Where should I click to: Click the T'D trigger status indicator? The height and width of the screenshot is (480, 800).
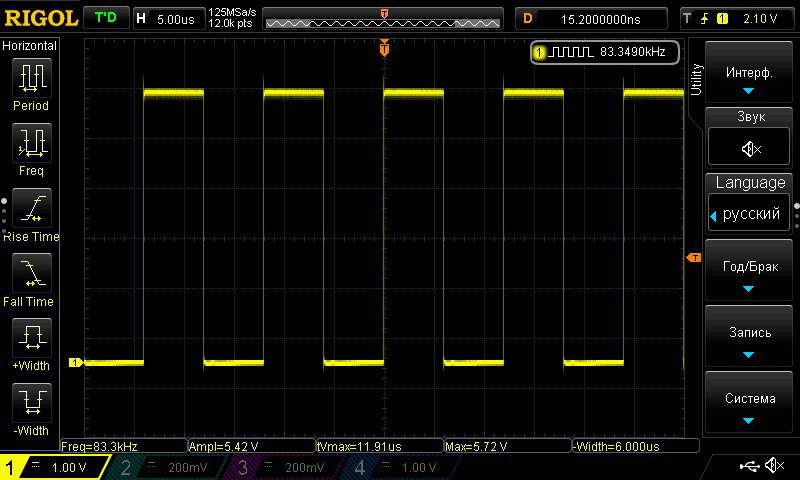pos(106,18)
